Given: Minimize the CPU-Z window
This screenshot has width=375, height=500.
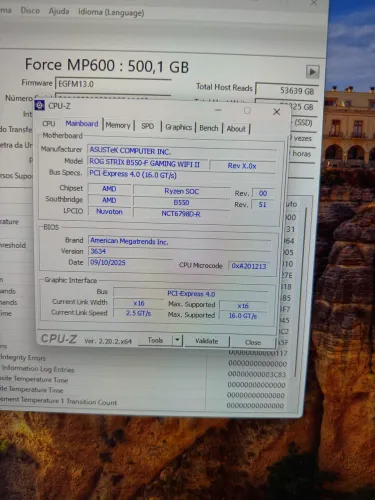Looking at the screenshot, I should (218, 110).
